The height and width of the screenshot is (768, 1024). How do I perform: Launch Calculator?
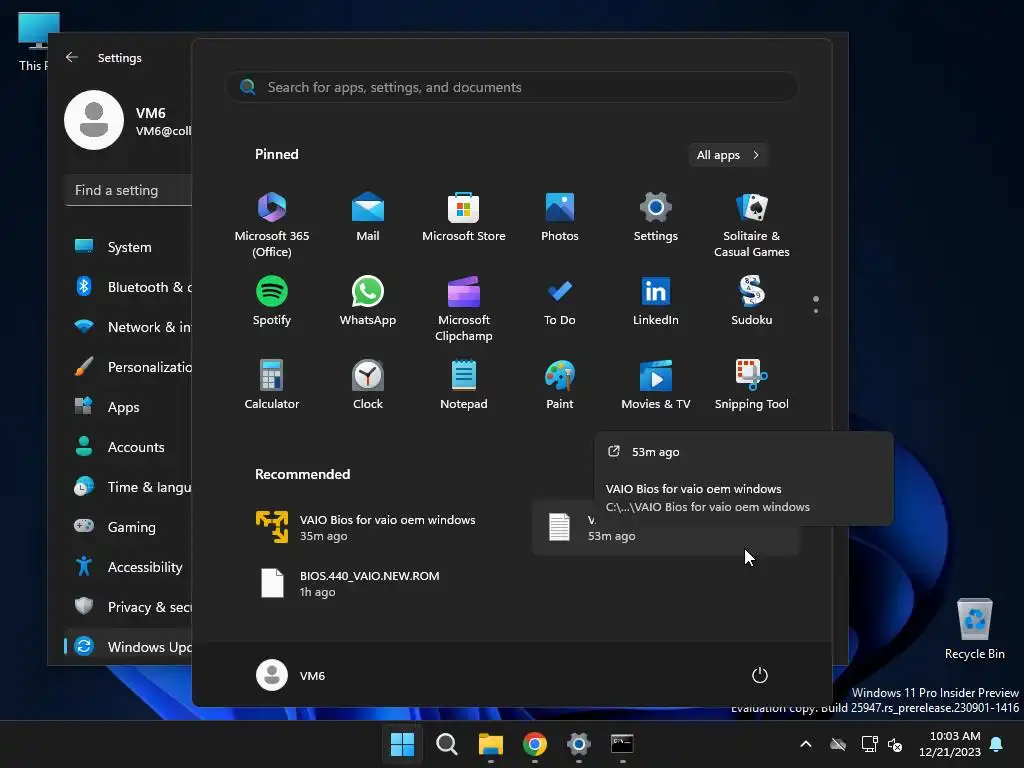(272, 384)
